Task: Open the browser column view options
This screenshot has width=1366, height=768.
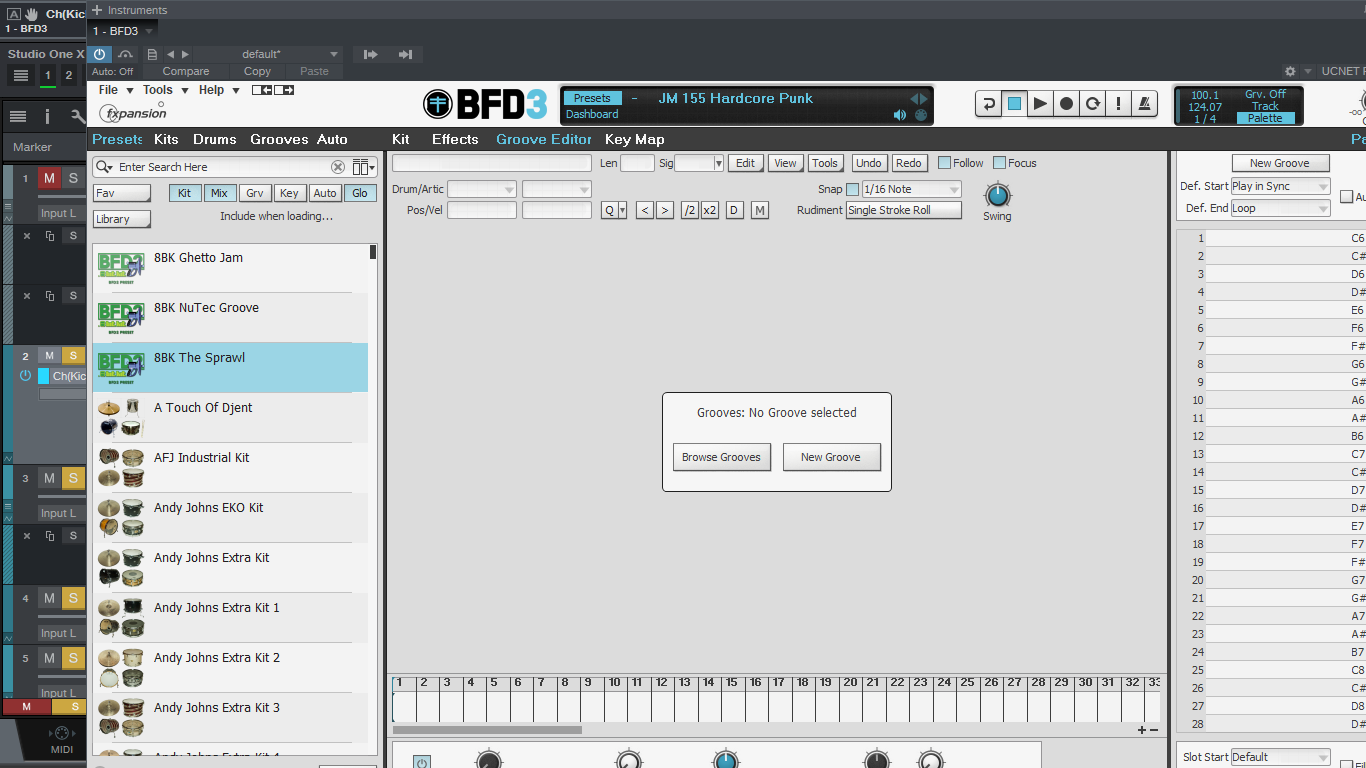Action: click(363, 167)
